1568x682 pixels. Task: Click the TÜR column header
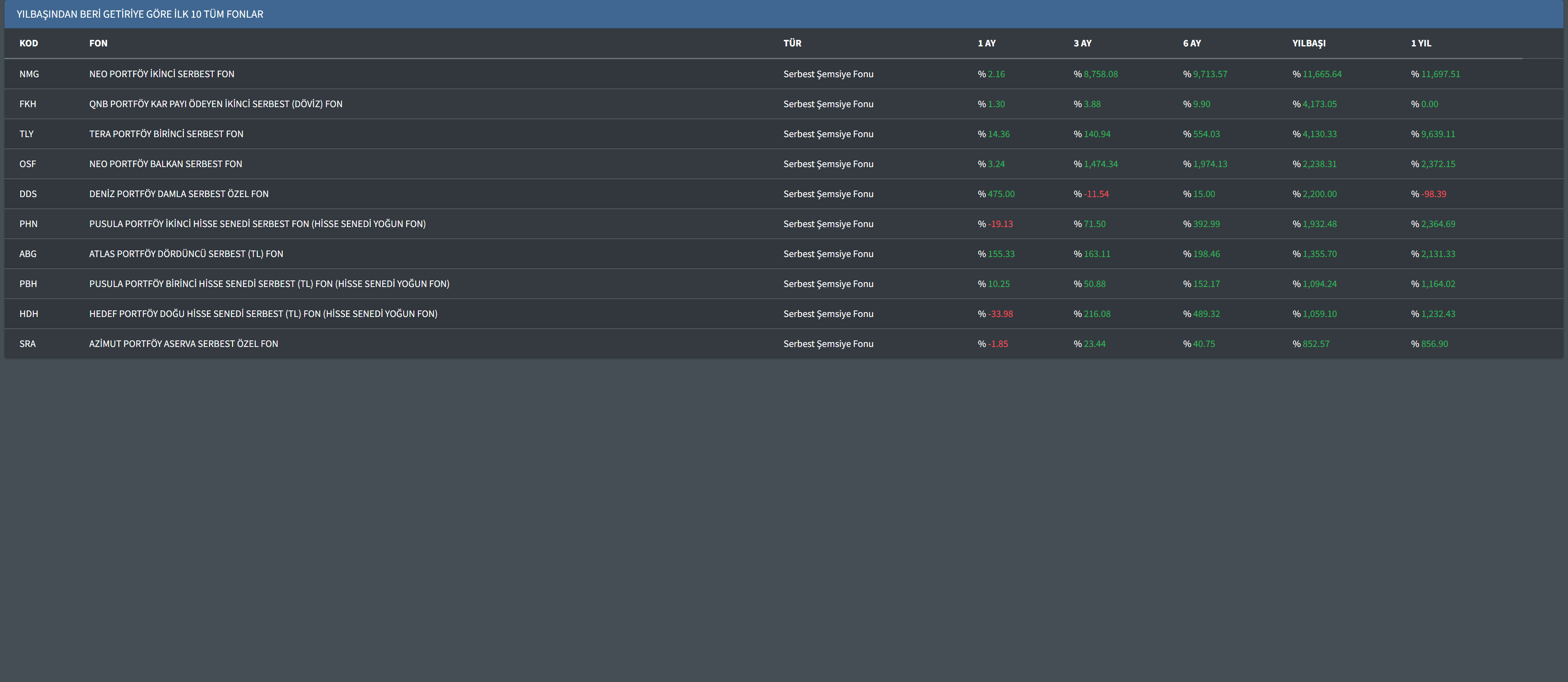[792, 43]
